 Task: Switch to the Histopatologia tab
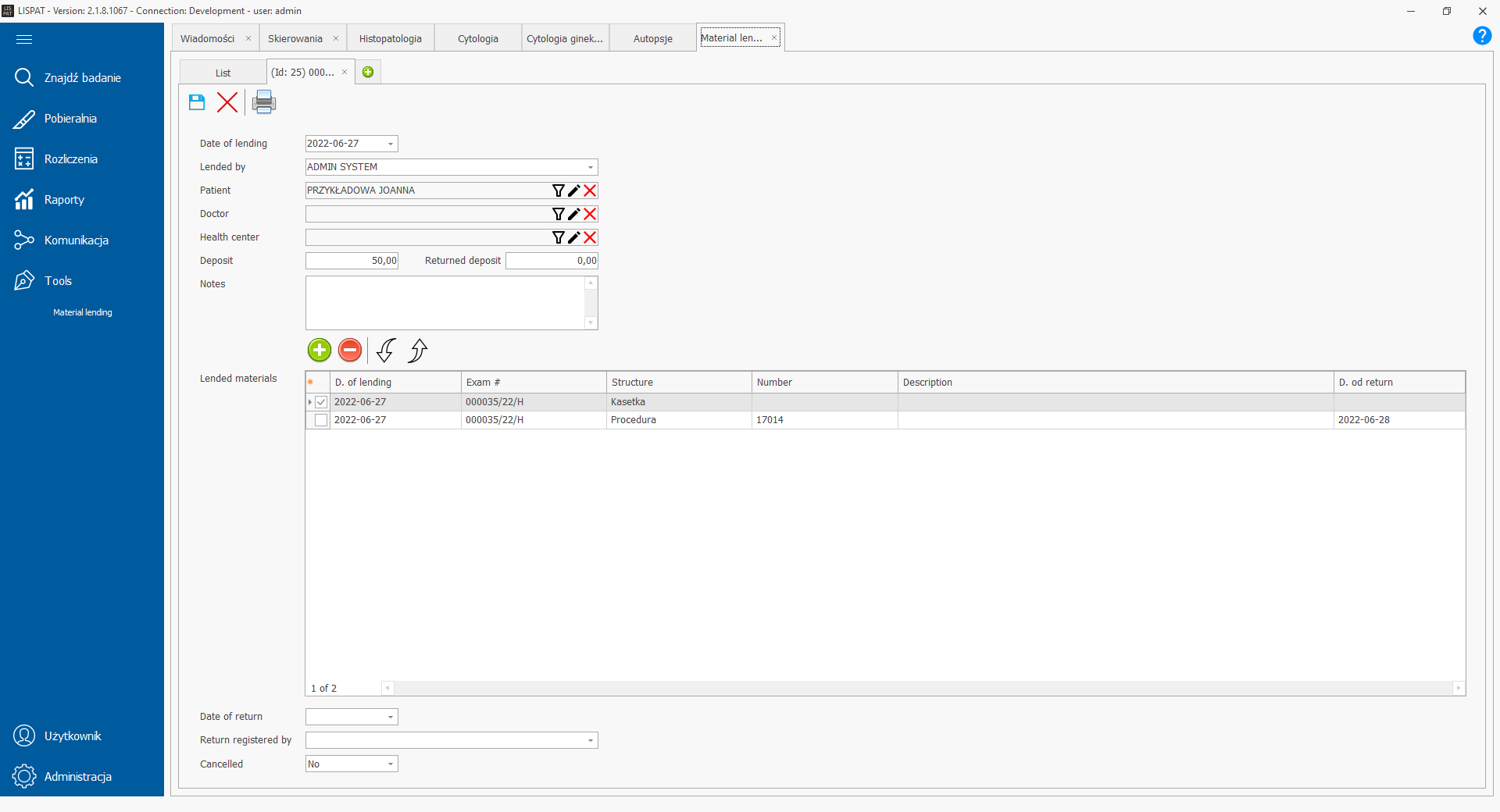390,38
